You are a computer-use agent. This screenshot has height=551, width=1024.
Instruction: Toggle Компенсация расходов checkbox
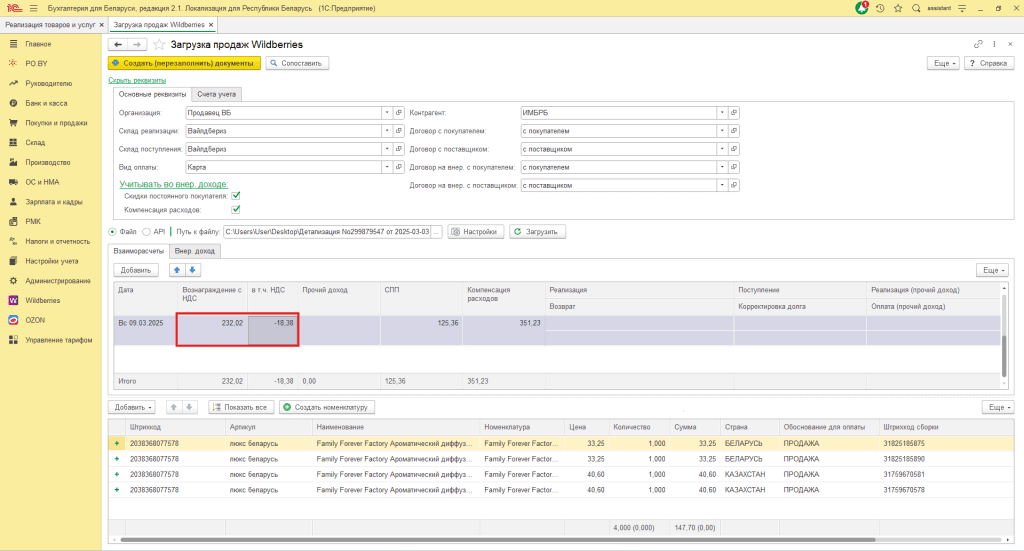pos(236,210)
